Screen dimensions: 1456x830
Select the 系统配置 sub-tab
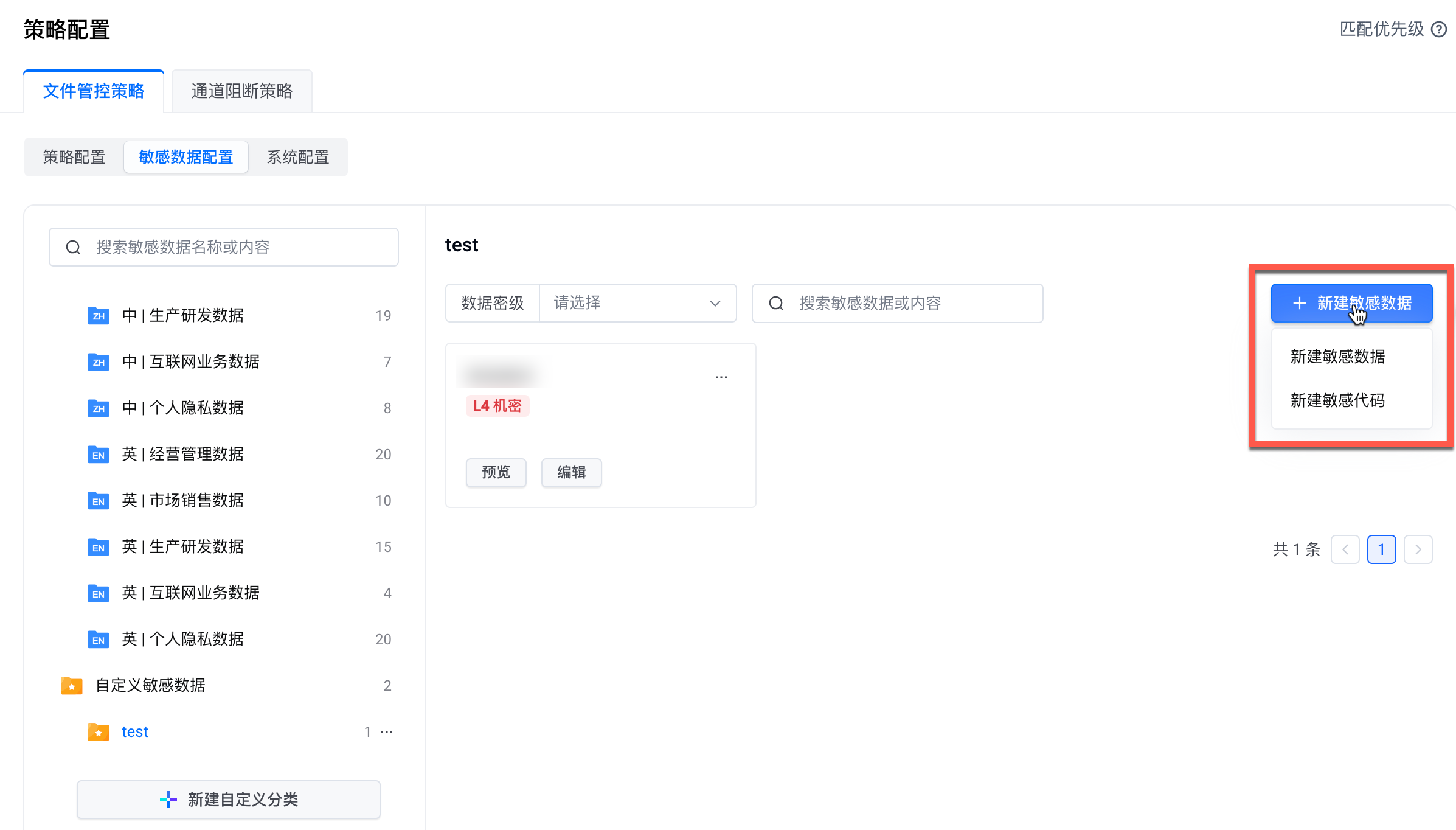(298, 157)
